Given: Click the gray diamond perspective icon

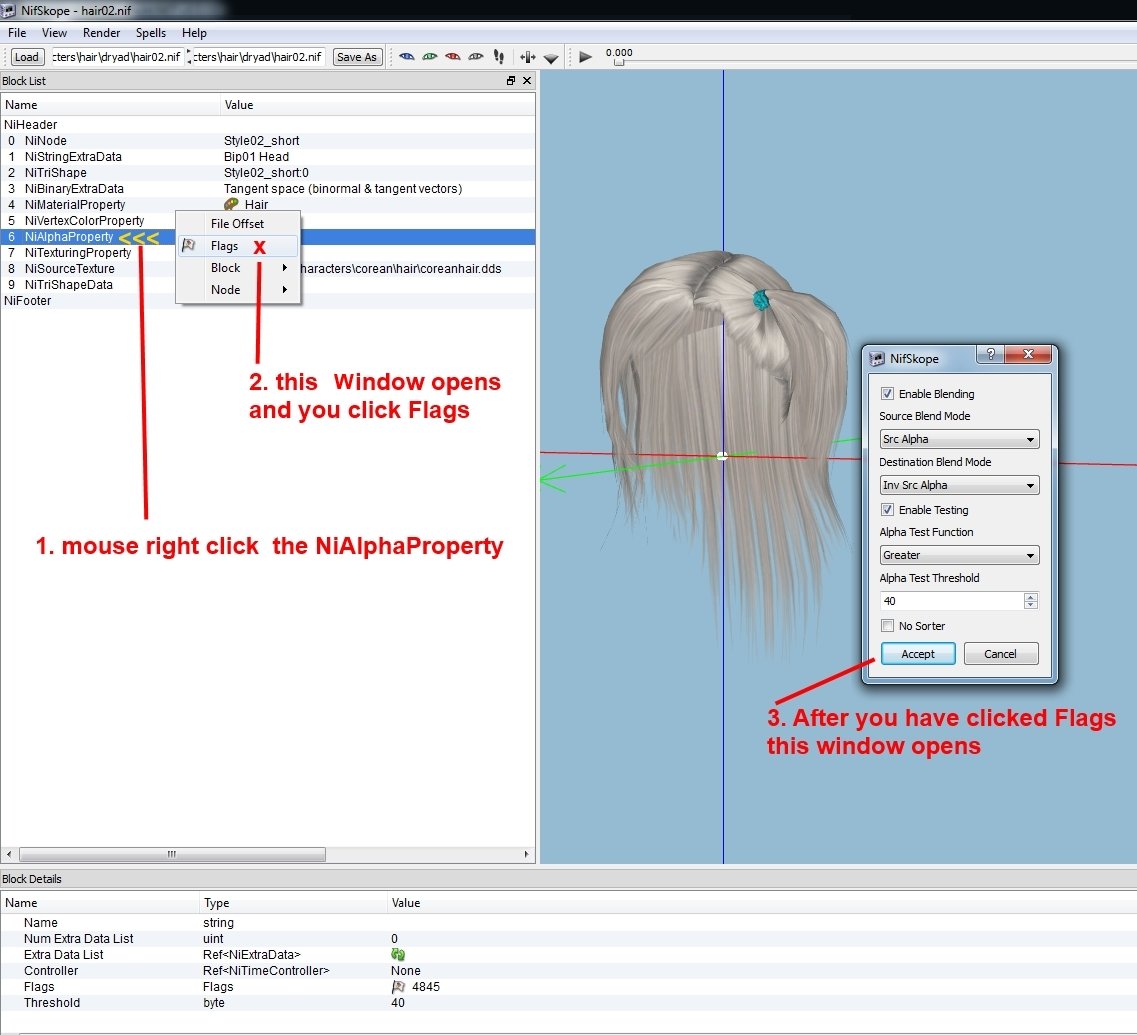Looking at the screenshot, I should click(551, 58).
